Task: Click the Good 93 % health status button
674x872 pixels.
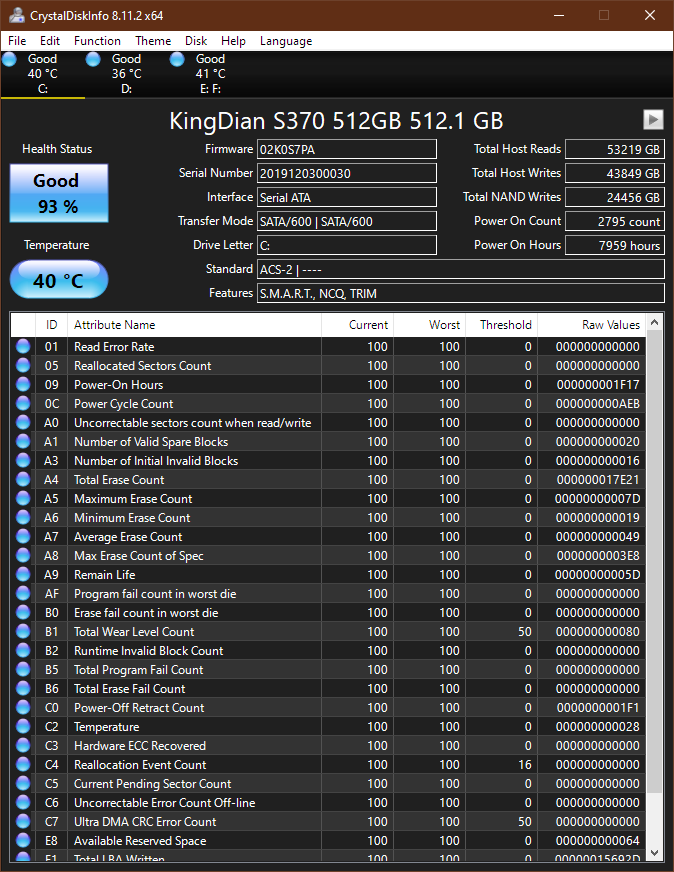Action: 59,194
